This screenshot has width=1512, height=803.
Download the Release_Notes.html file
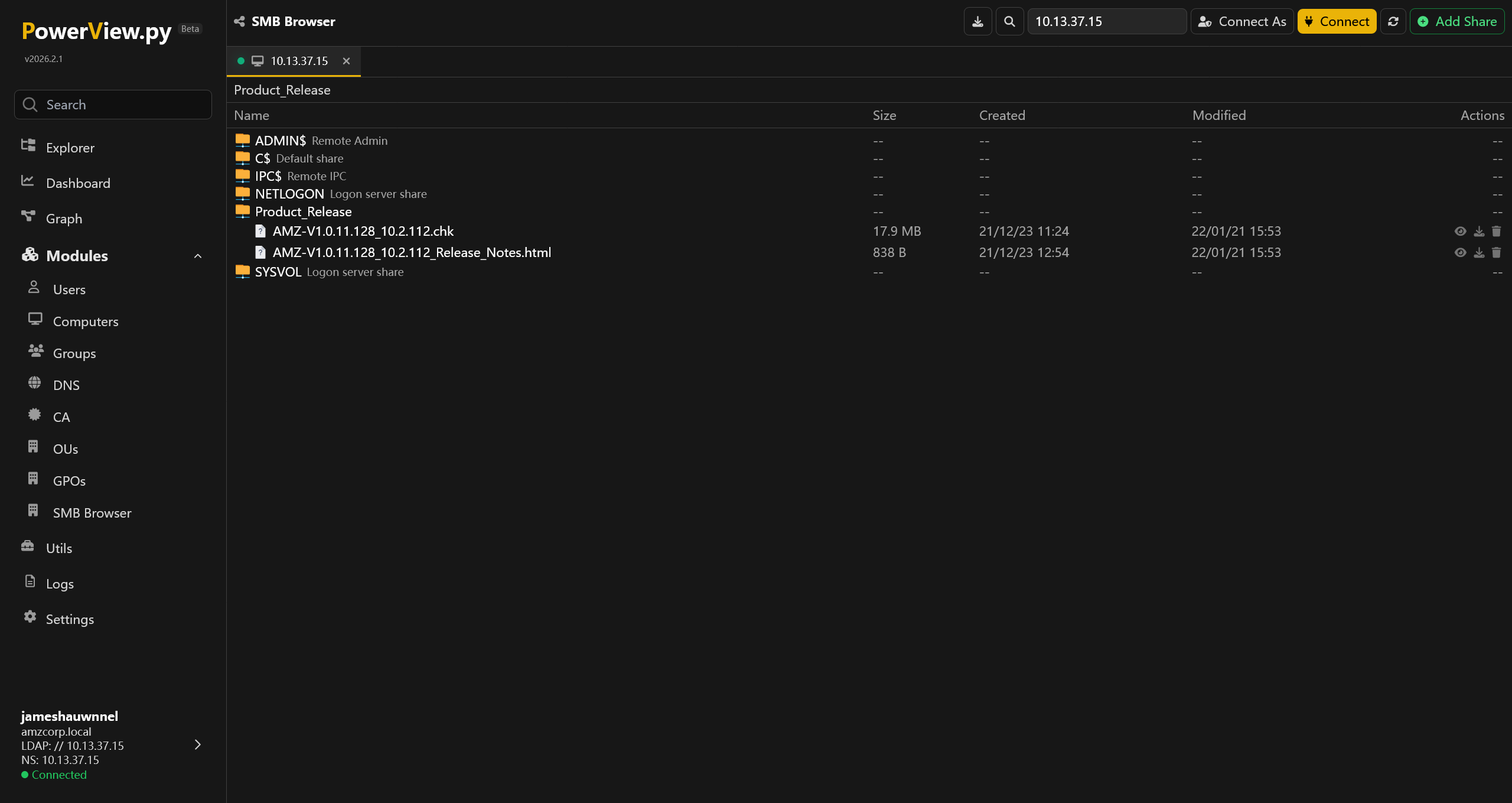(x=1478, y=253)
